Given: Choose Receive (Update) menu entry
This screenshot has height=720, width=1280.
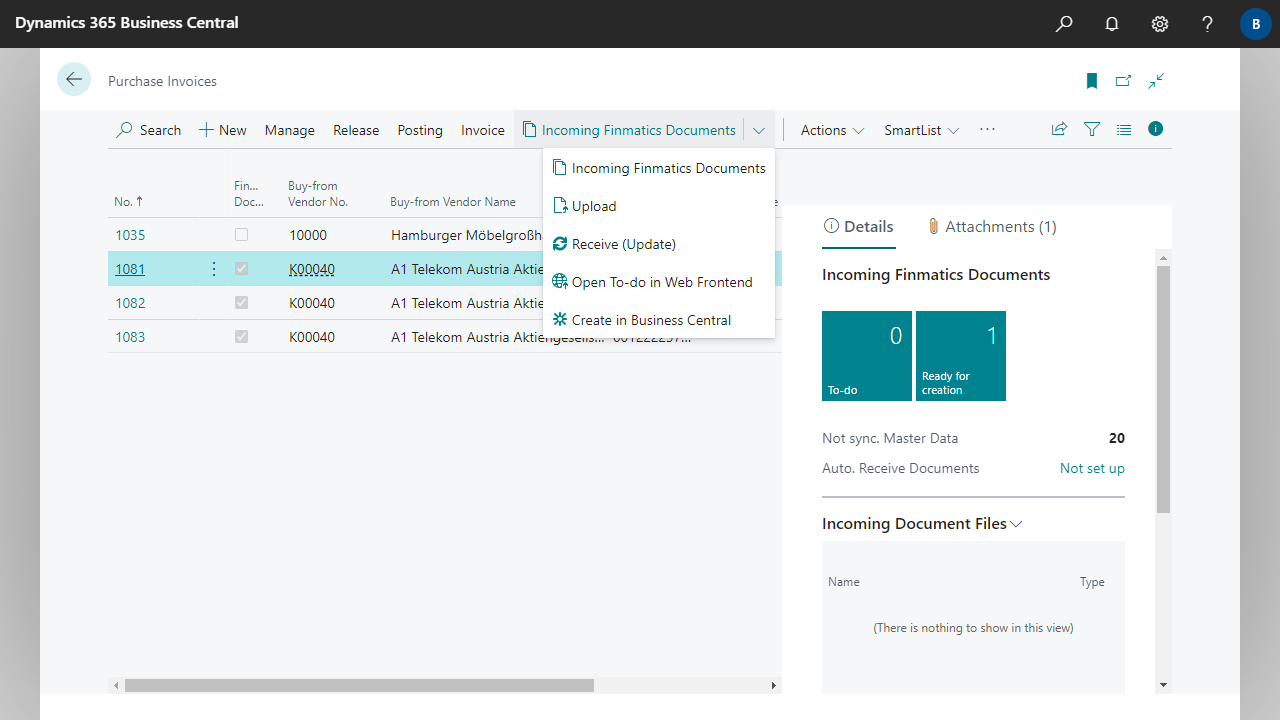Looking at the screenshot, I should 659,244.
